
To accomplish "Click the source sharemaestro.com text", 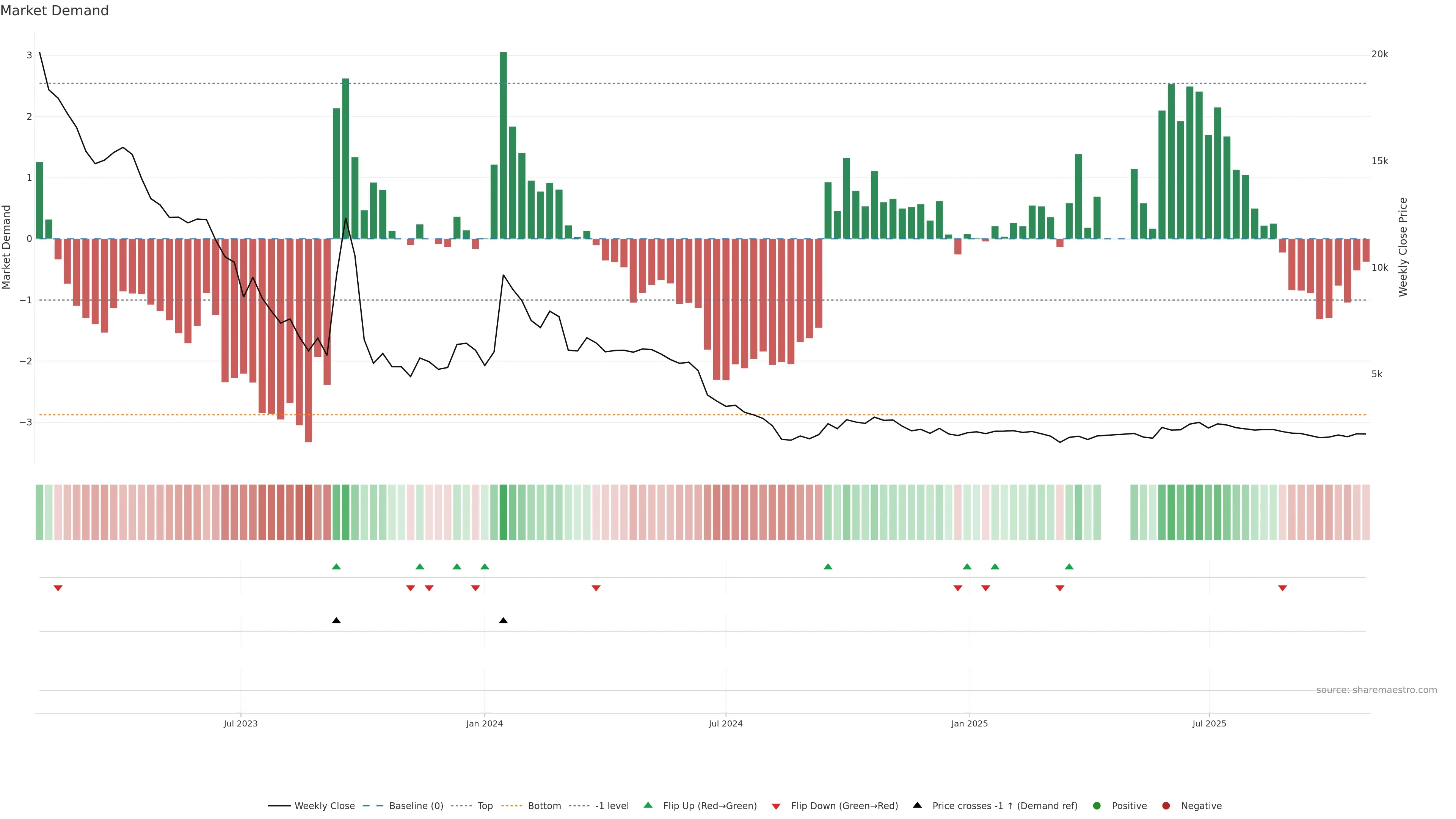I will 1376,690.
